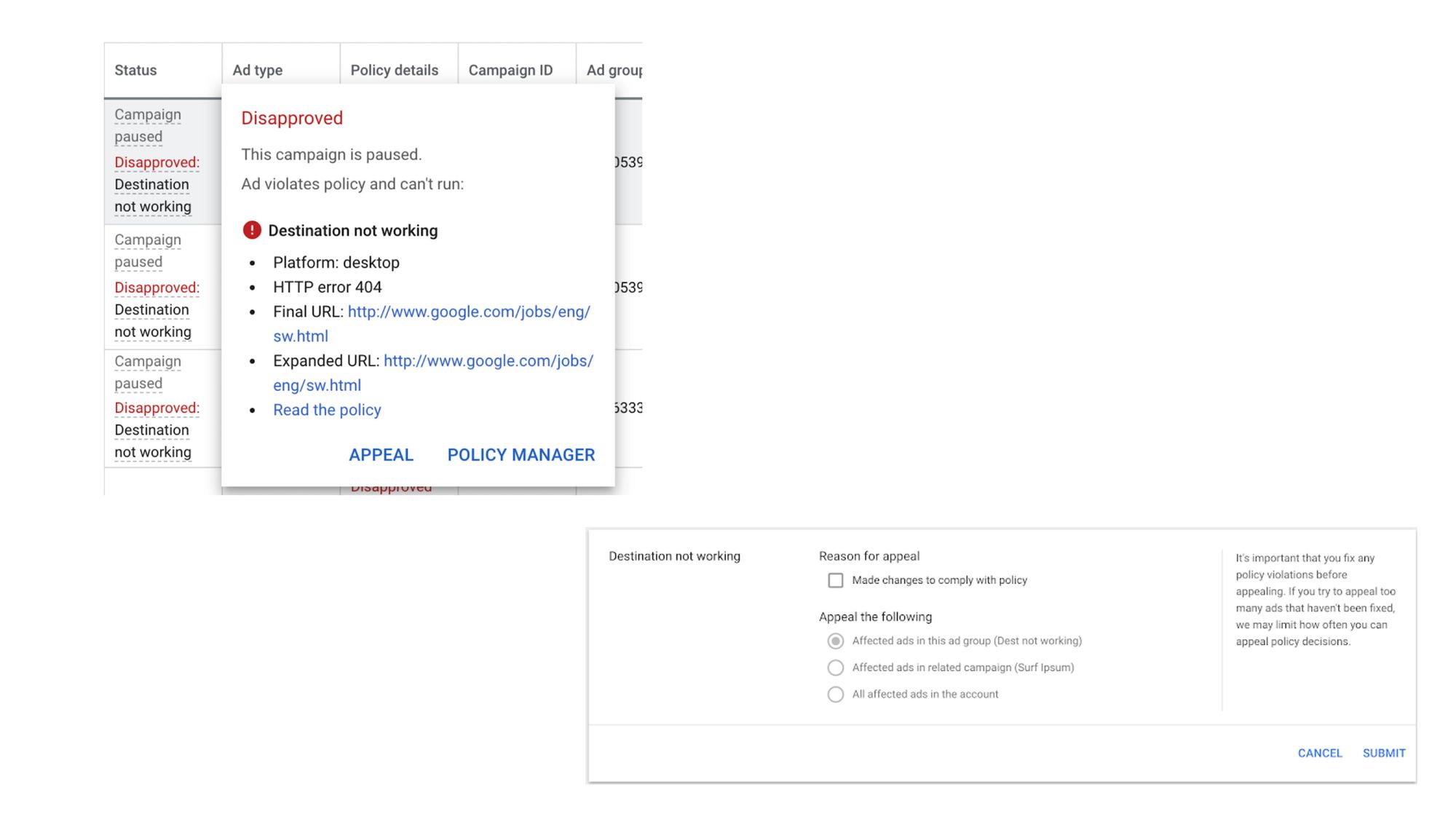Open the POLICY MANAGER
The image size is (1456, 819).
pos(520,454)
